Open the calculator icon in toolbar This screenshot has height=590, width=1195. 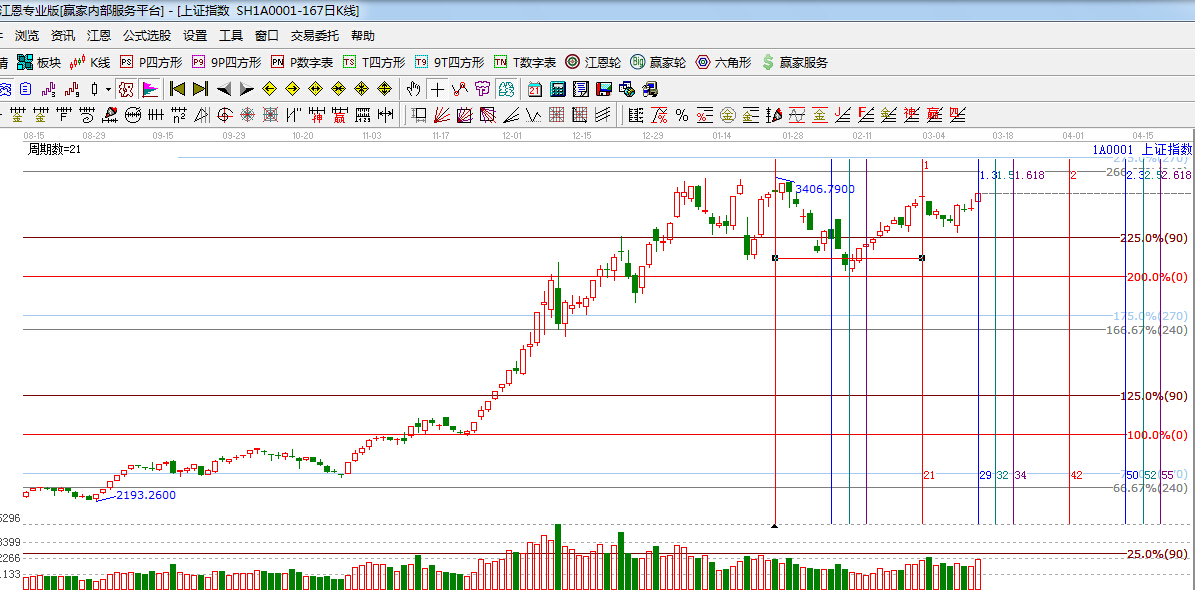(x=558, y=89)
